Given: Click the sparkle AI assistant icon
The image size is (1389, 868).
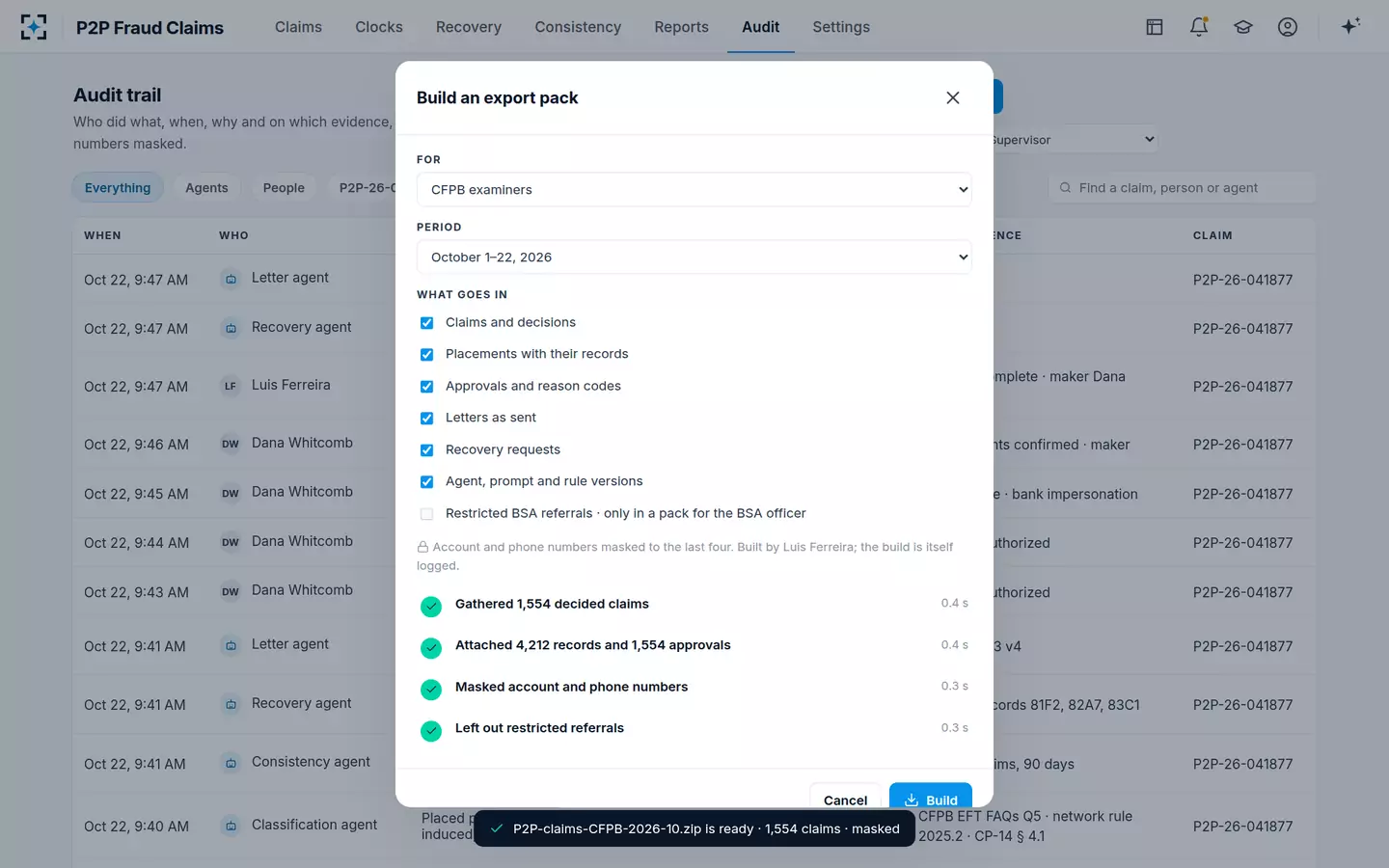Looking at the screenshot, I should point(1350,26).
